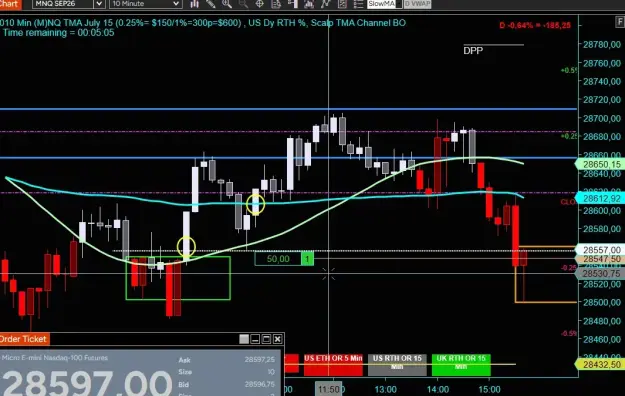Viewport: 625px width, 396px height.
Task: Select the bar chart style icon
Action: point(195,4)
